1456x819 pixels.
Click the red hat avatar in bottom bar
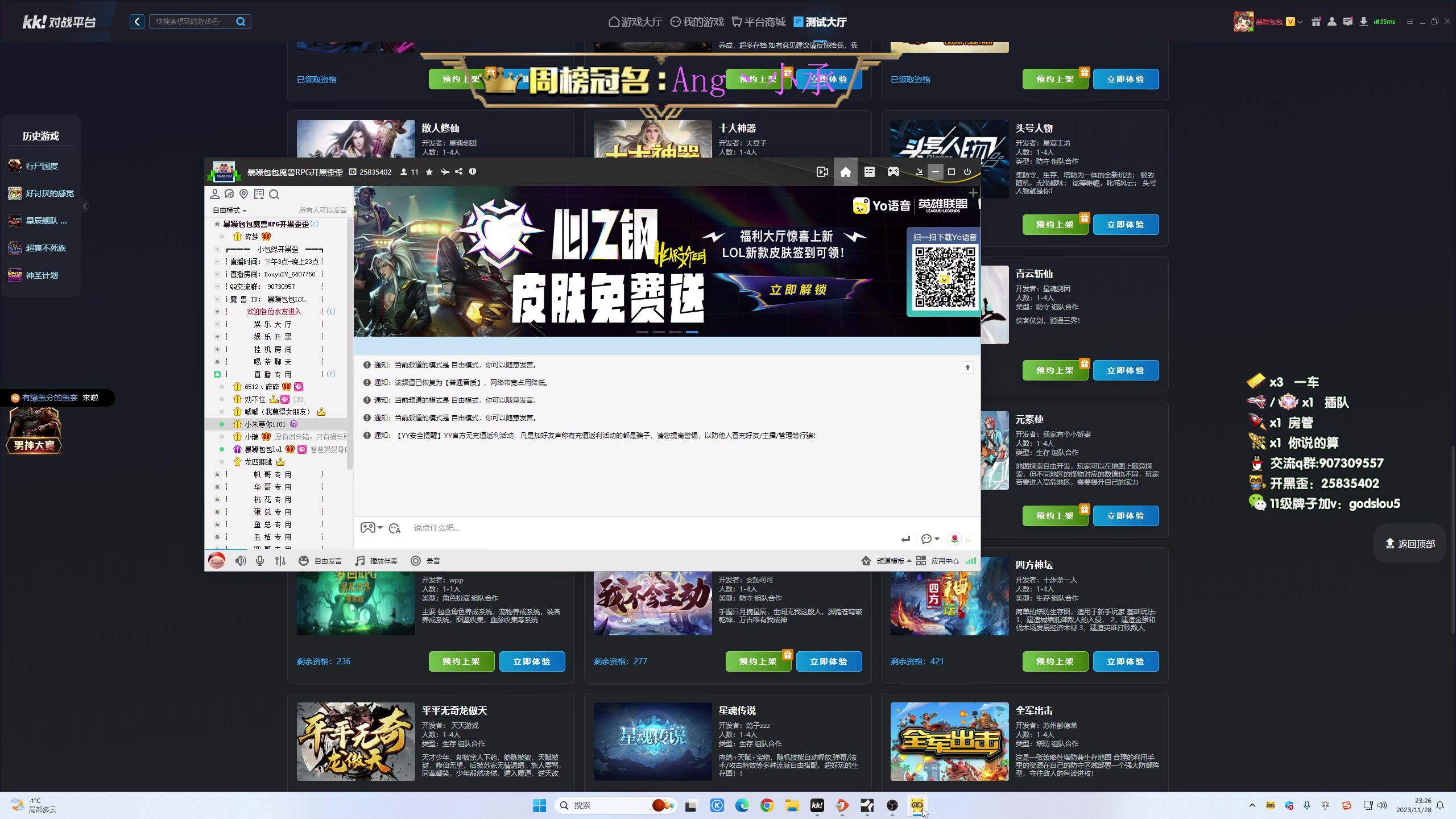click(x=217, y=561)
